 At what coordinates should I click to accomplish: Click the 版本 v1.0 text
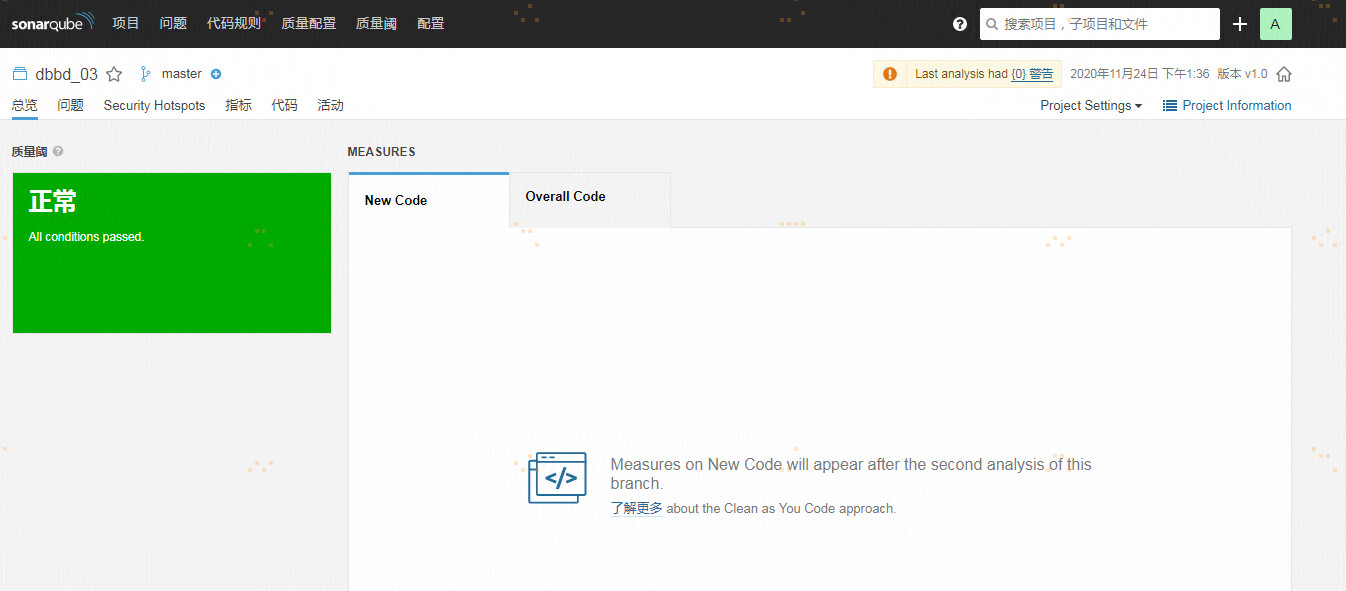pyautogui.click(x=1242, y=74)
